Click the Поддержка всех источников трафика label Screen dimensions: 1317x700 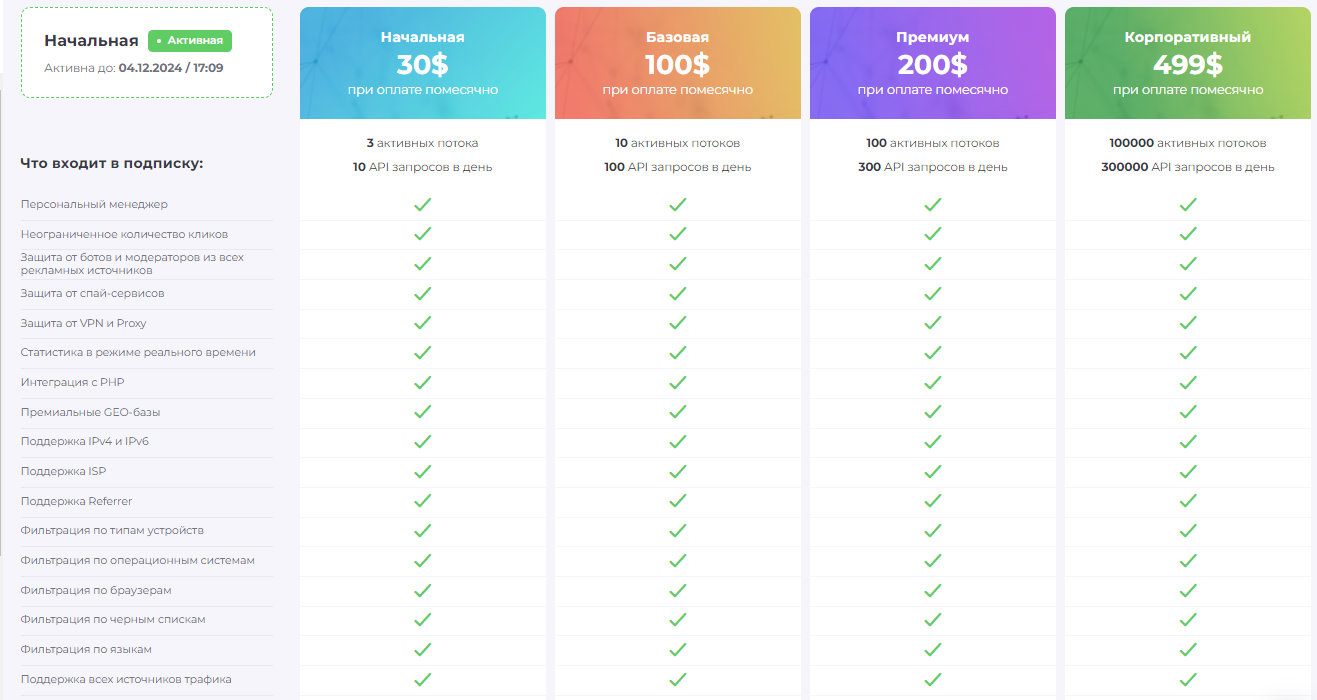pyautogui.click(x=126, y=679)
